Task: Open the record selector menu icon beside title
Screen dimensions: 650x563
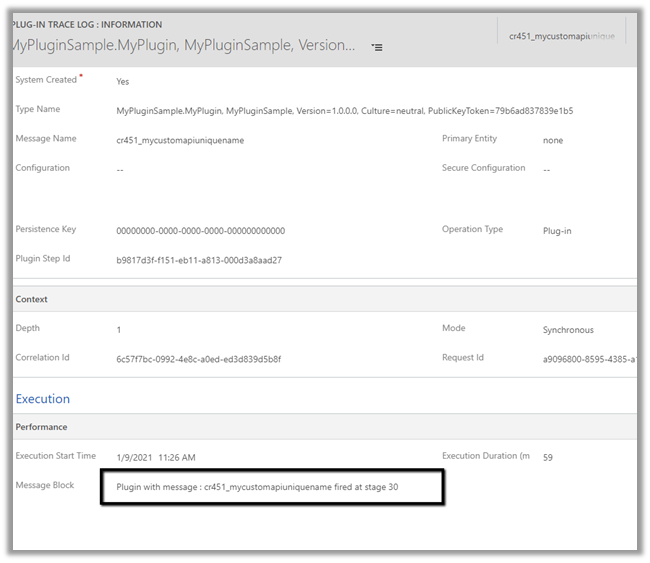Action: (x=377, y=47)
